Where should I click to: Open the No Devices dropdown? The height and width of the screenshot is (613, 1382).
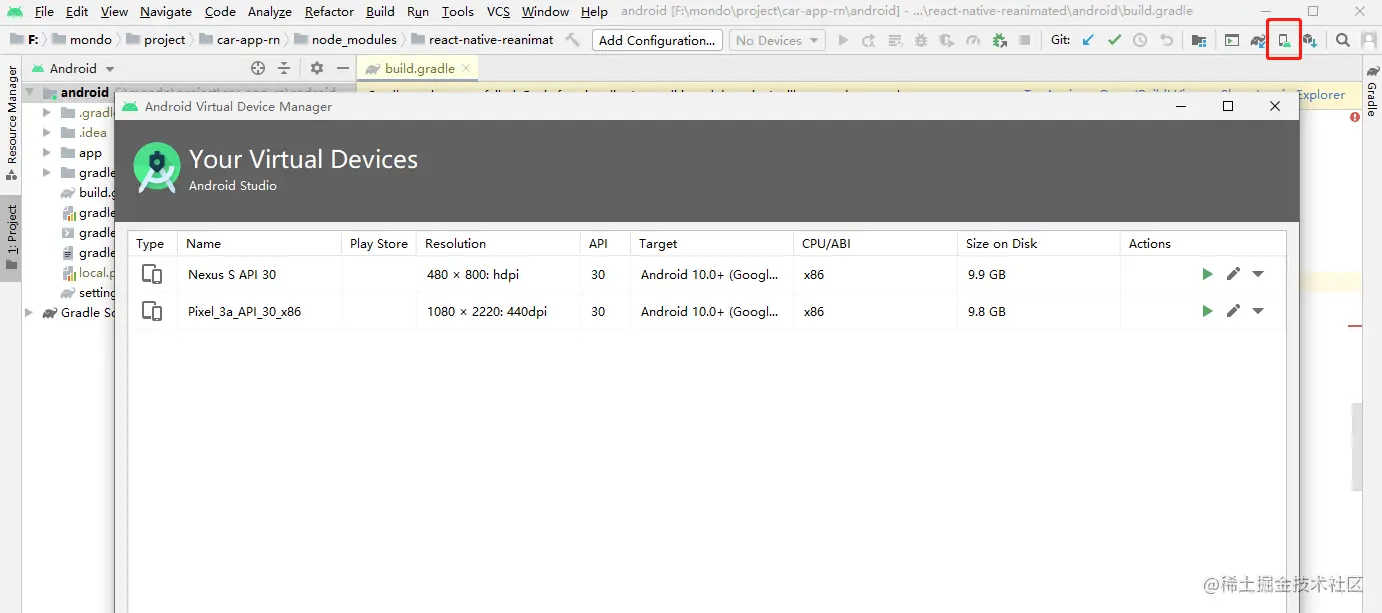tap(777, 41)
